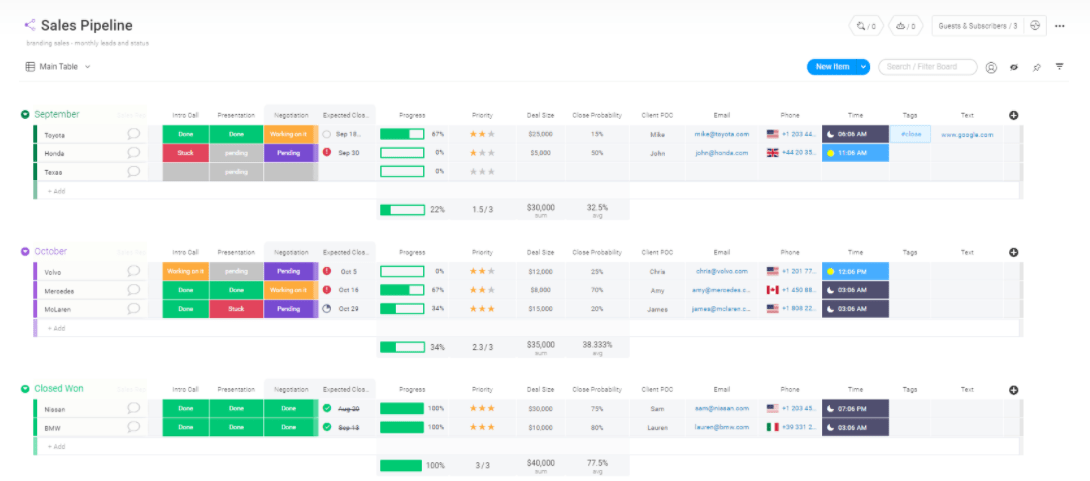The height and width of the screenshot is (481, 1090).
Task: Click the Search / Filter Board field
Action: pyautogui.click(x=927, y=67)
